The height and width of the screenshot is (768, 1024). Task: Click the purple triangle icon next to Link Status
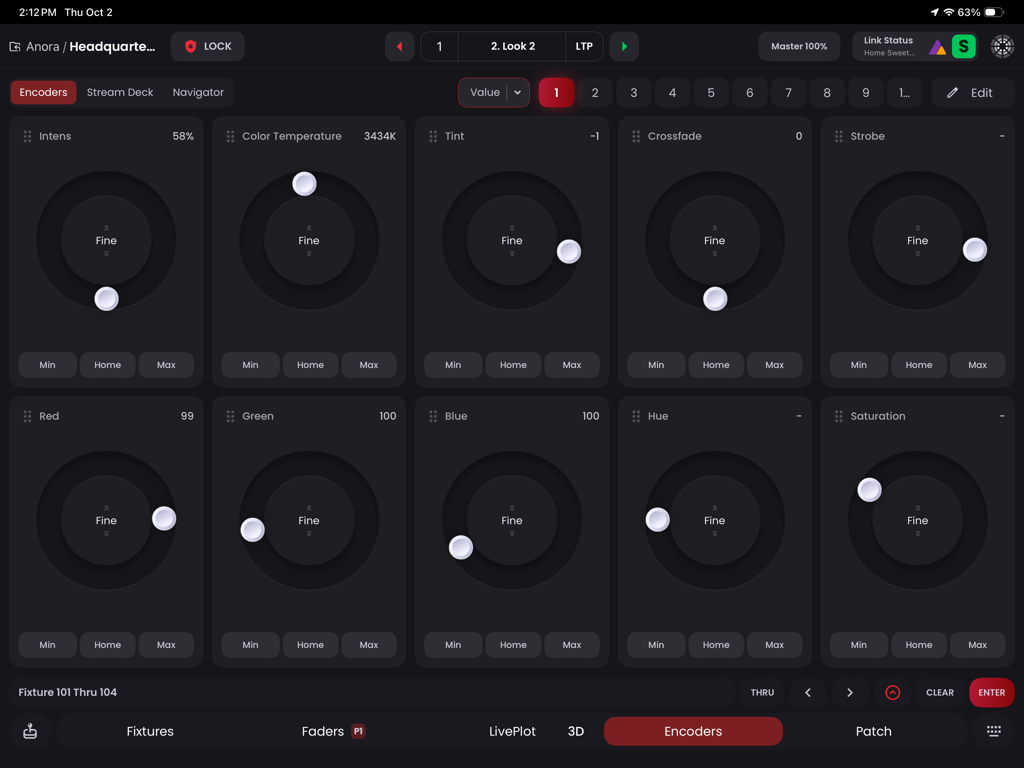tap(937, 46)
